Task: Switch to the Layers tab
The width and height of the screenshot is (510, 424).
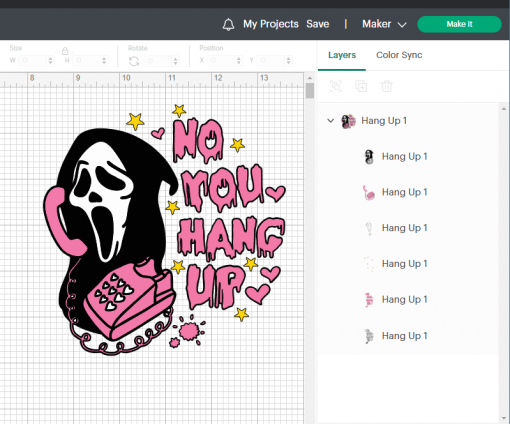Action: (342, 55)
